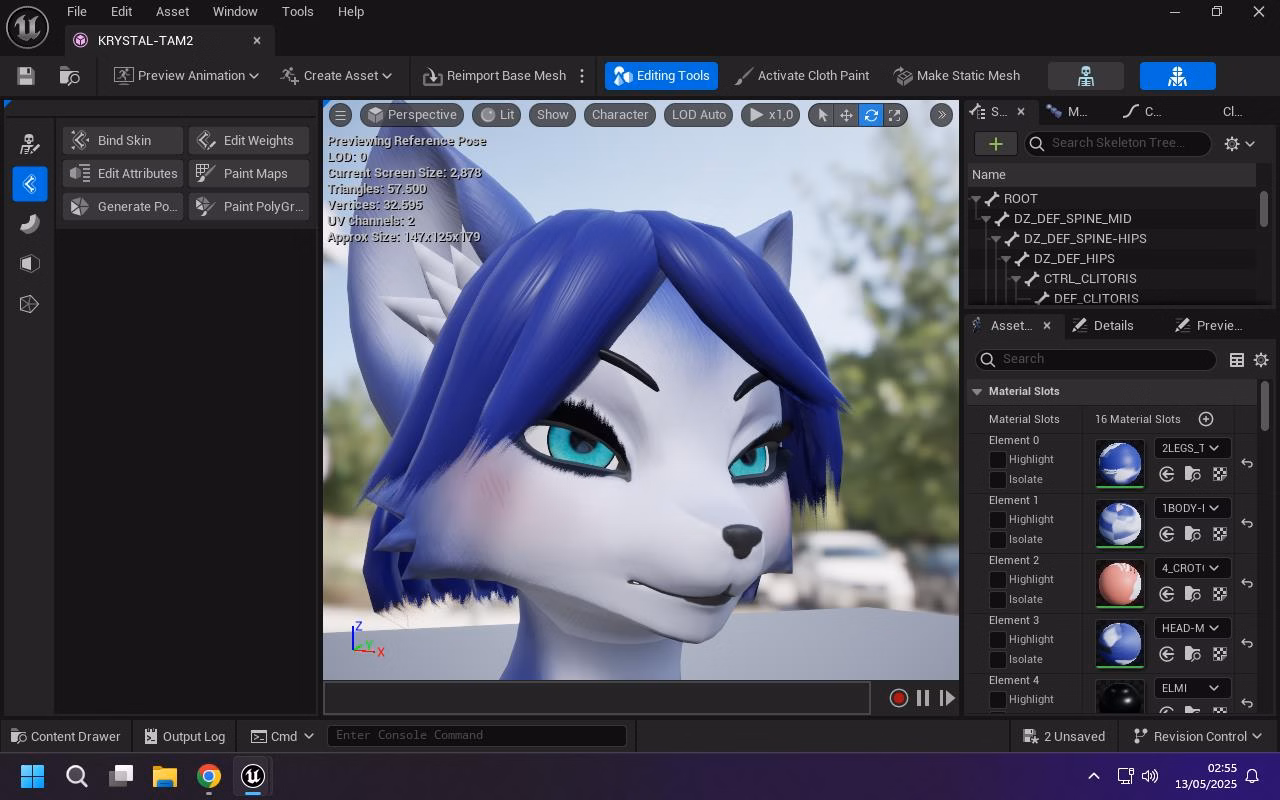
Task: Open the Deform mode icon in left sidebar
Action: point(29,224)
